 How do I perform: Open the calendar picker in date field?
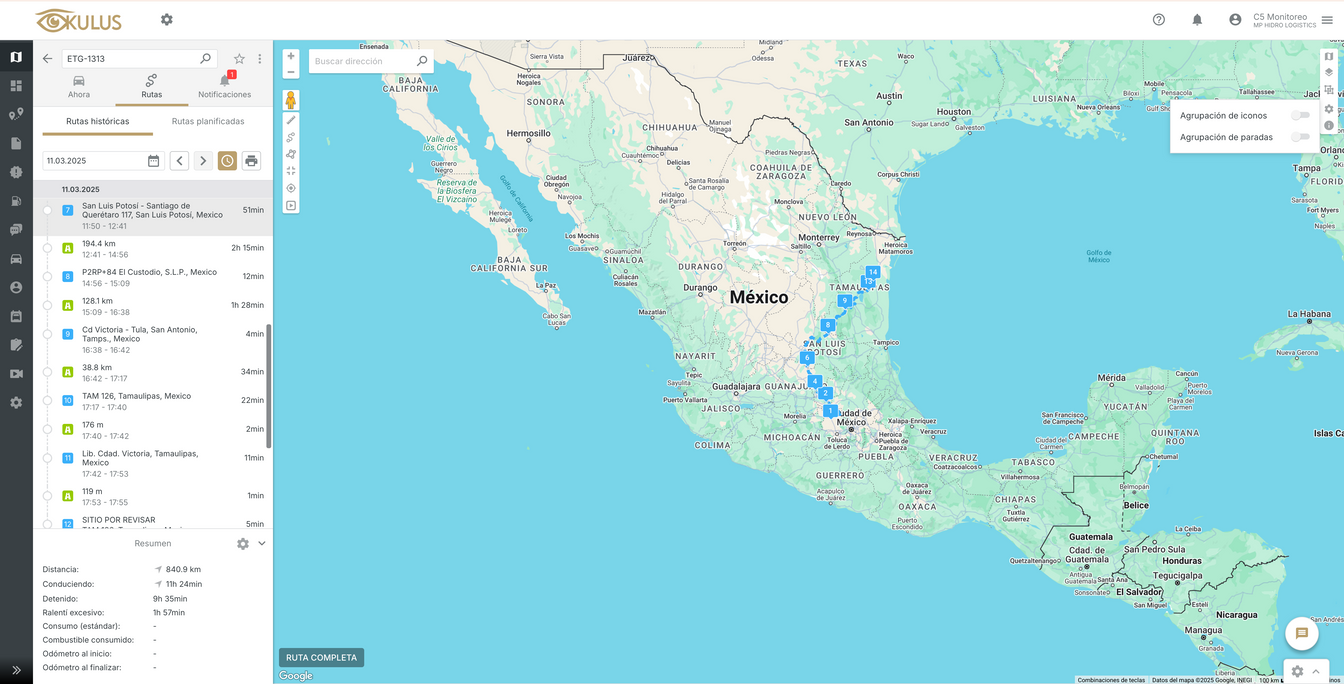point(153,161)
